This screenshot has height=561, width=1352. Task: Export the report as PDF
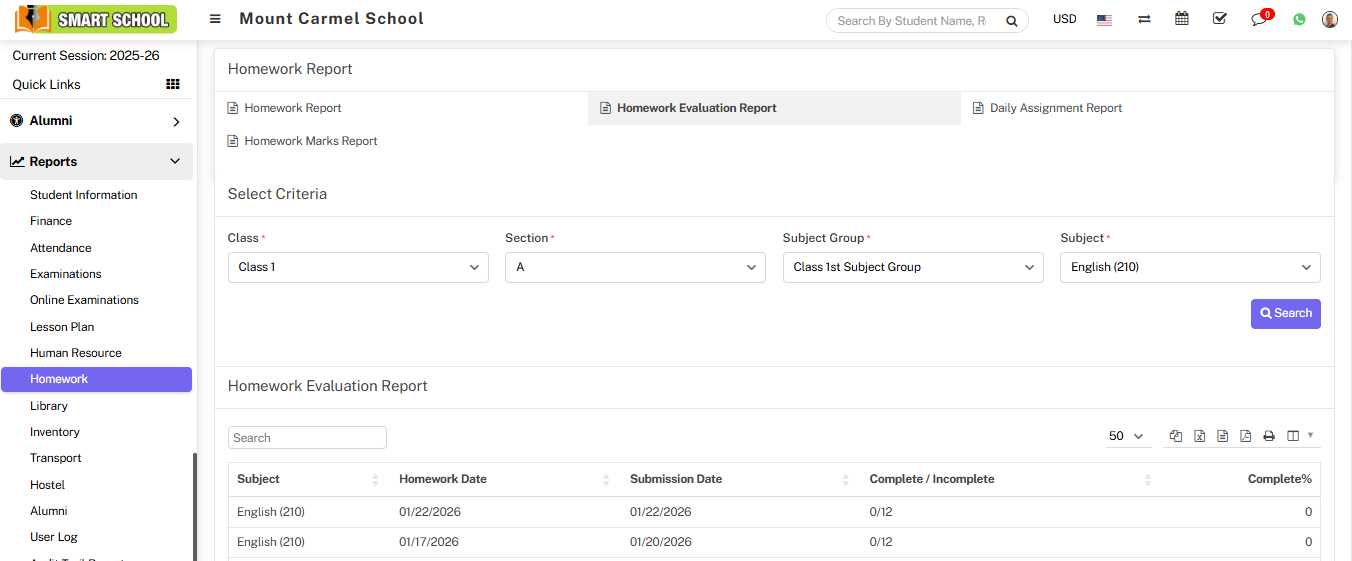click(1246, 436)
